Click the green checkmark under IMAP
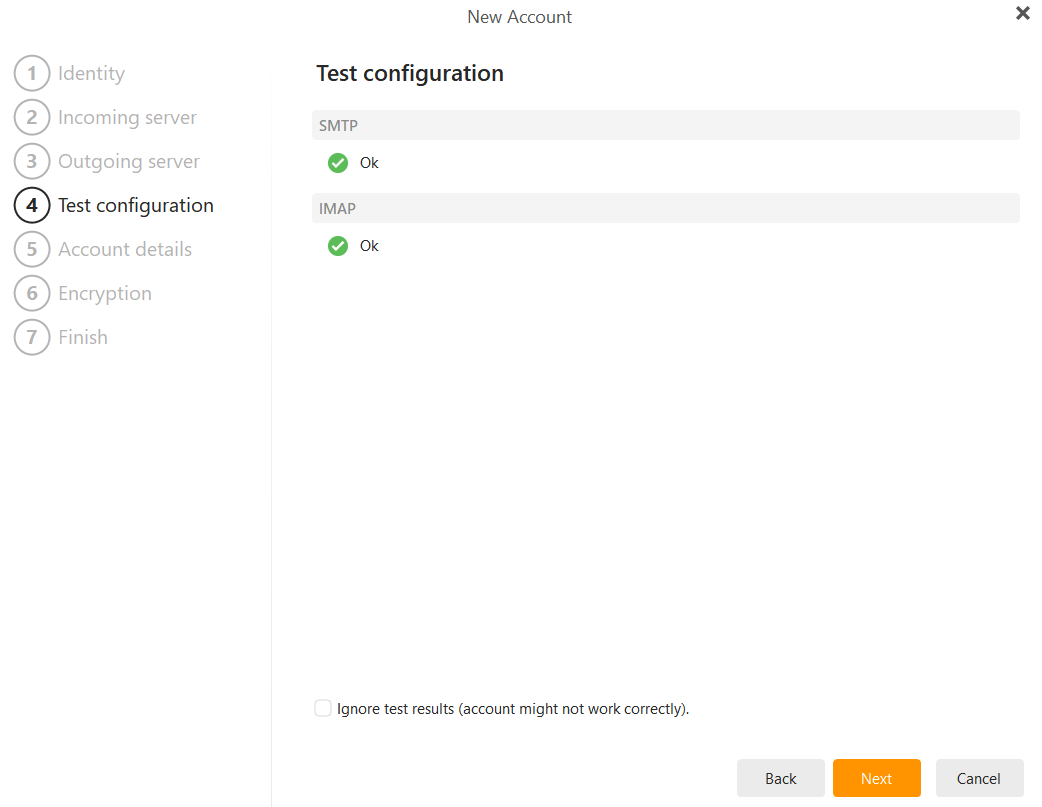Screen dimensions: 1042x807 [338, 245]
